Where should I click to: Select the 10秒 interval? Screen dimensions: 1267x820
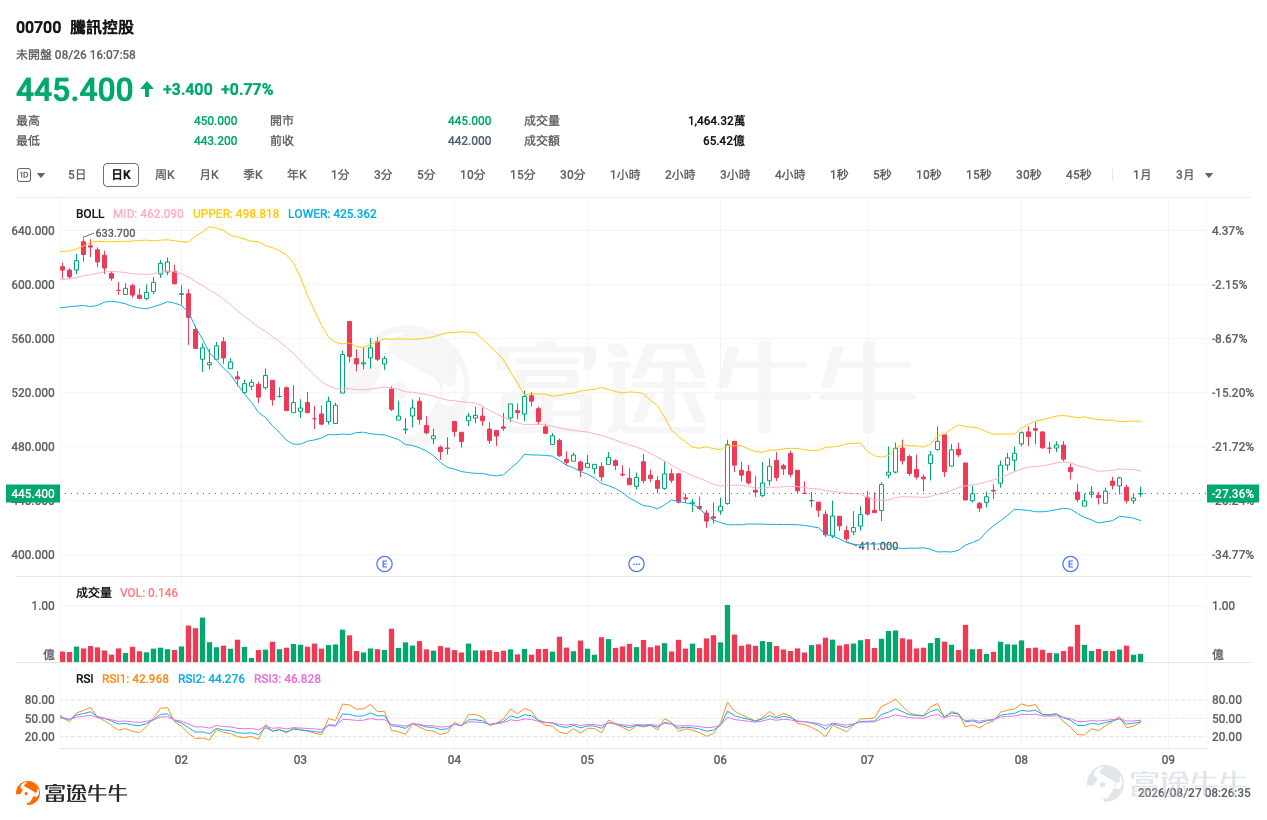[928, 175]
